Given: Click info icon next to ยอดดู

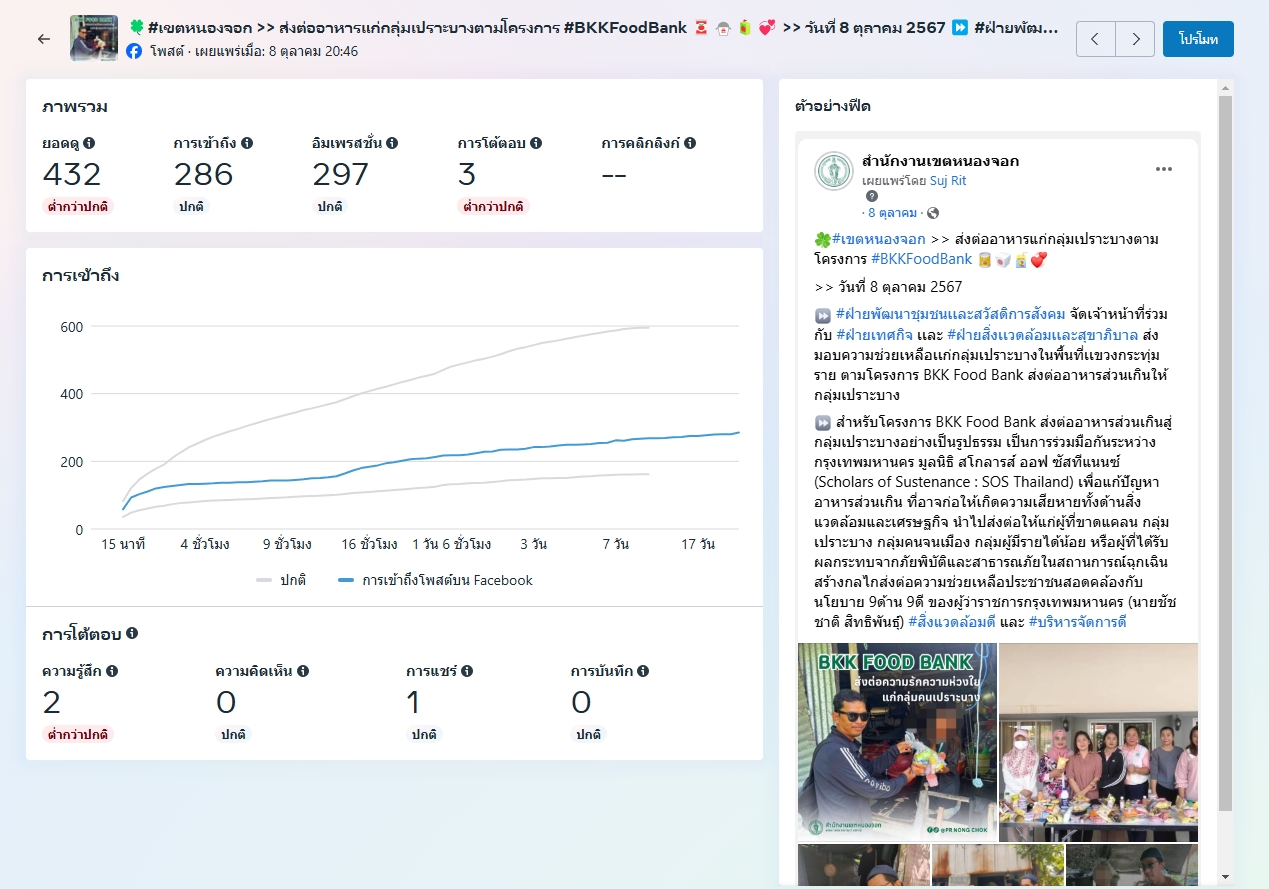Looking at the screenshot, I should 89,143.
